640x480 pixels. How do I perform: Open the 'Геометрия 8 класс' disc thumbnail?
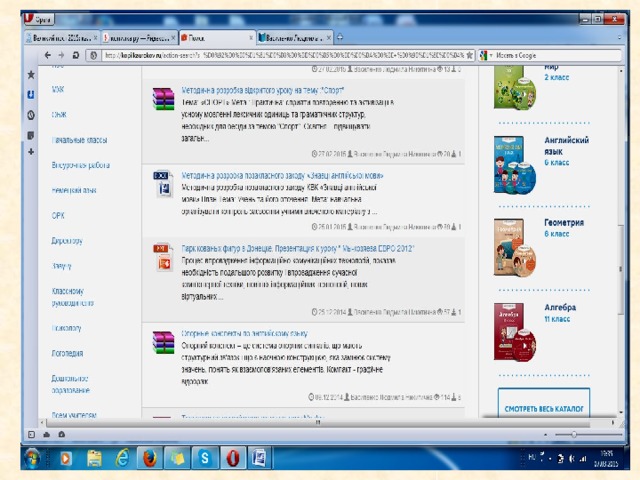pyautogui.click(x=515, y=247)
